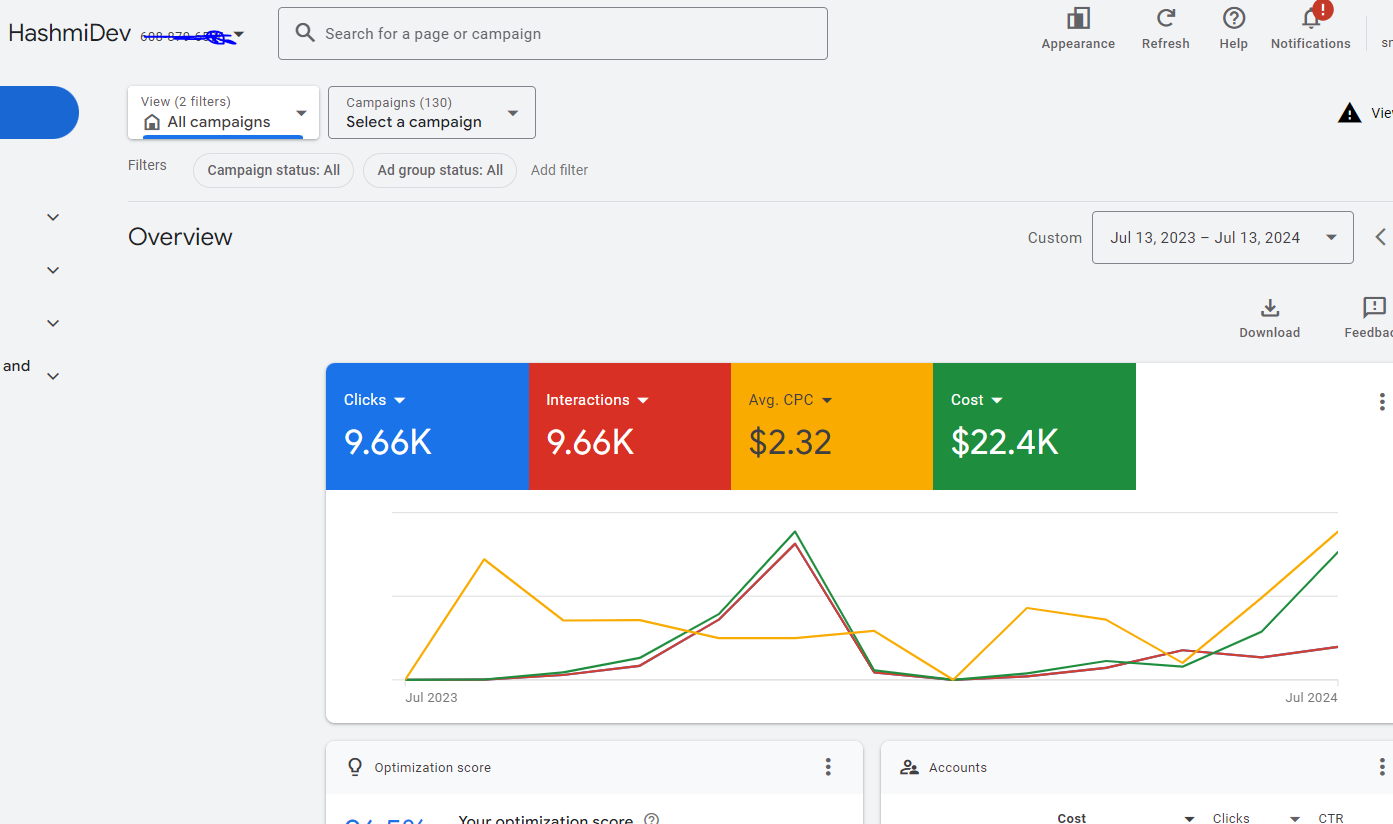This screenshot has width=1393, height=824.
Task: Click the optimization score help question mark
Action: click(x=652, y=819)
